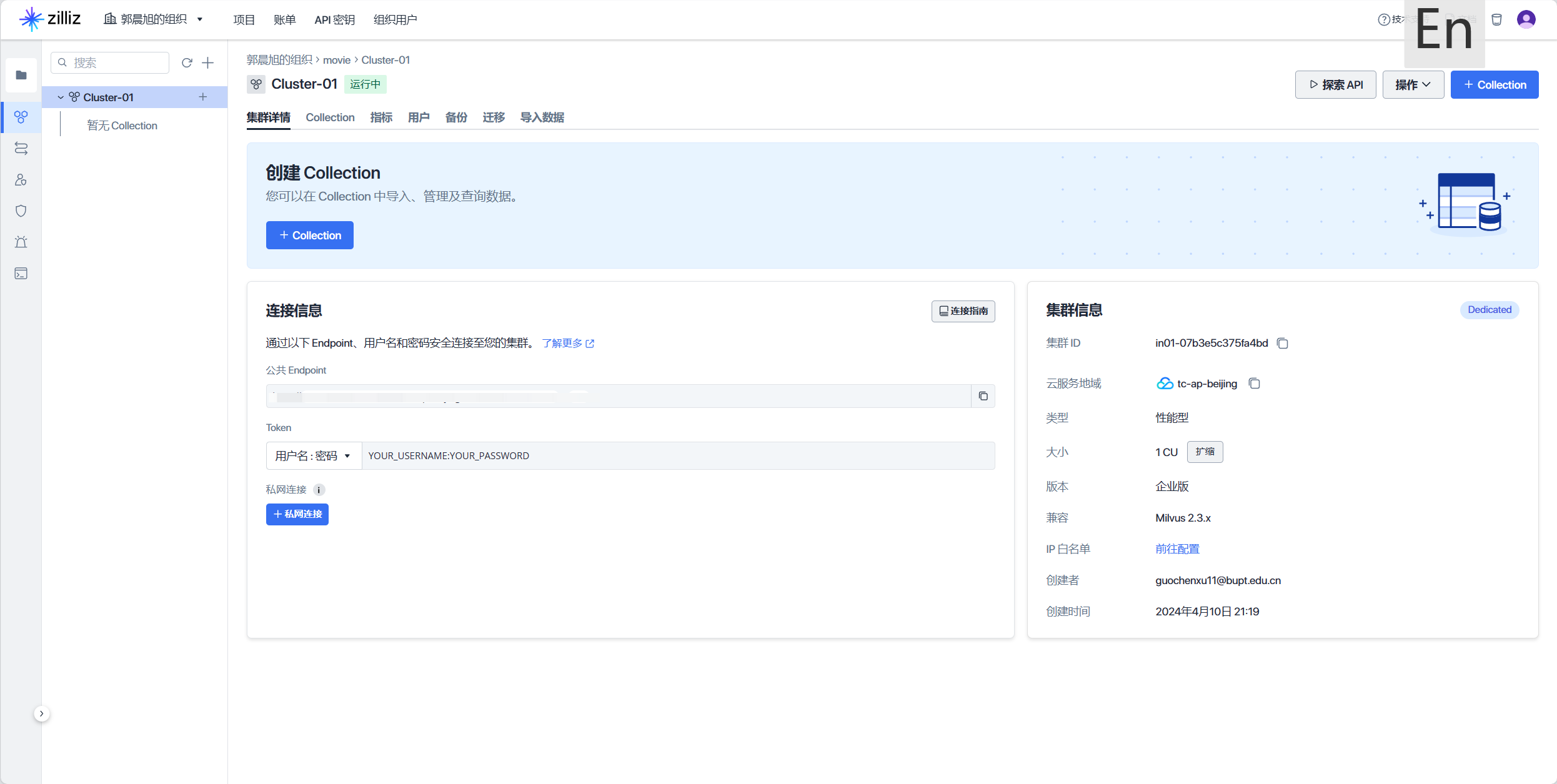Click the technical support help icon
Viewport: 1557px width, 784px height.
(x=1384, y=19)
